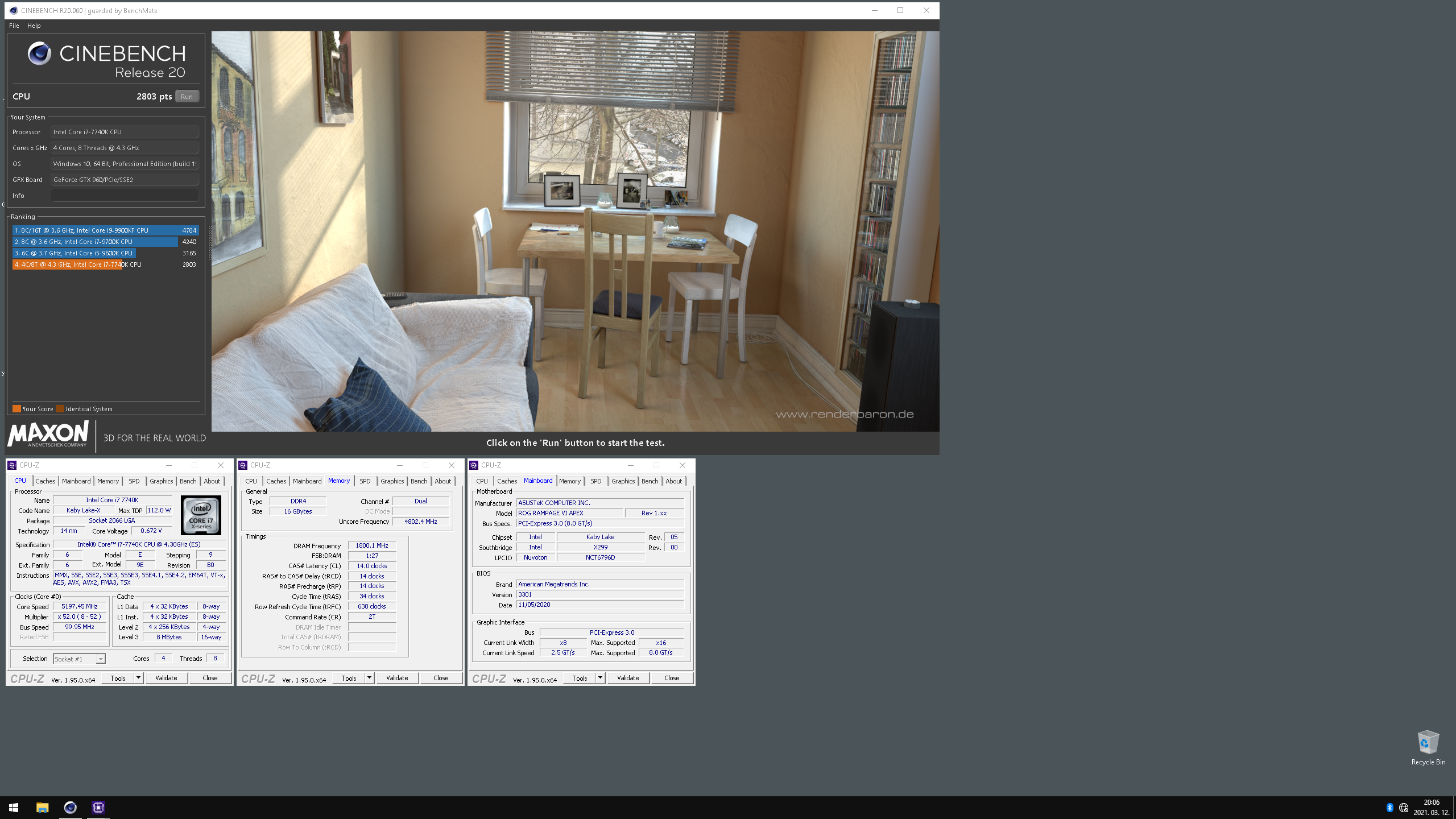
Task: Open the Graphics tab in the Mainboard CPU-Z window
Action: (x=623, y=481)
